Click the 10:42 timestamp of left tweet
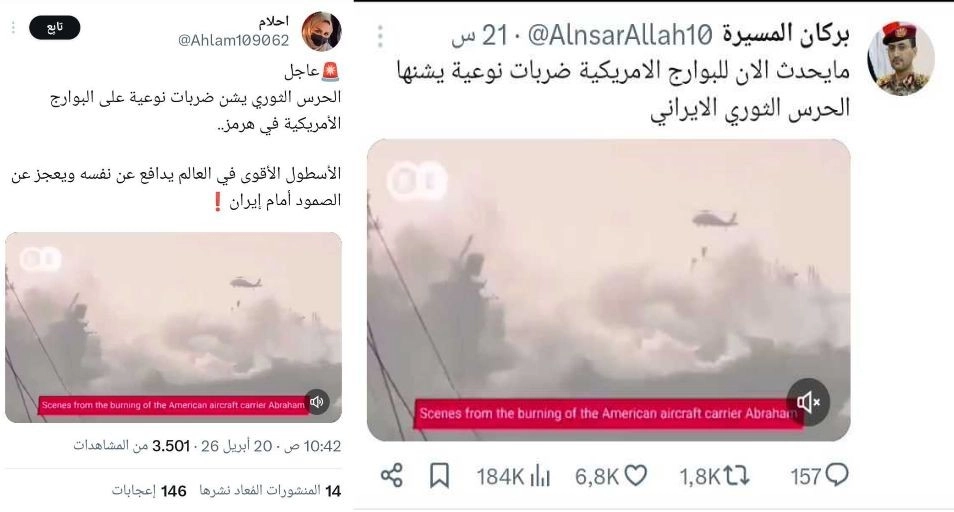Viewport: 954px width, 512px height. click(322, 446)
